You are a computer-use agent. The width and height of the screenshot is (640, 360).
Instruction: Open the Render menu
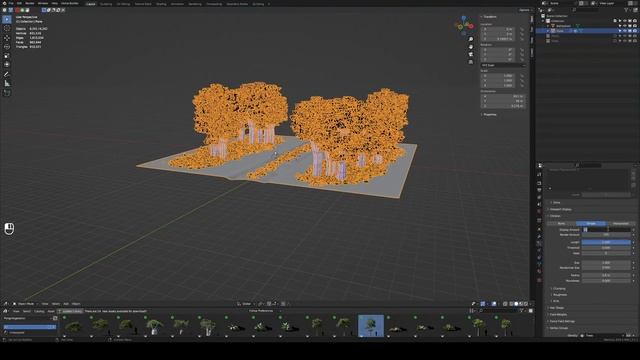coord(30,3)
